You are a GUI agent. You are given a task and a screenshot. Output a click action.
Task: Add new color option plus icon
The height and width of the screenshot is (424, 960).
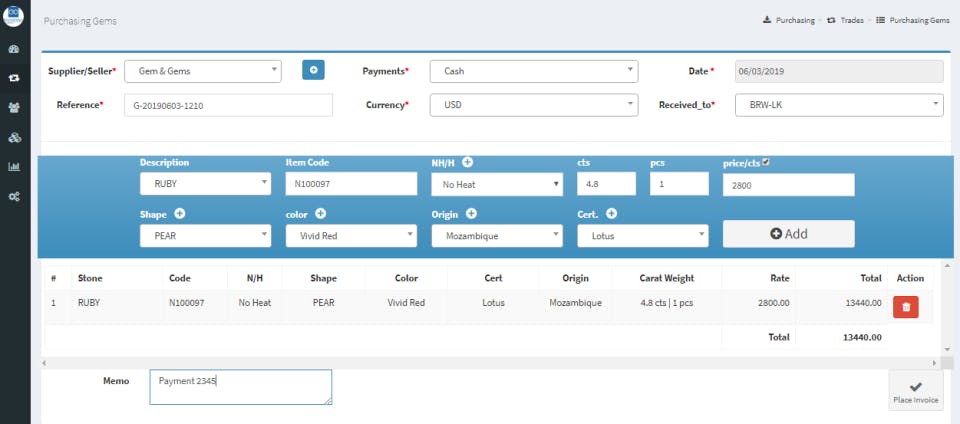point(320,214)
